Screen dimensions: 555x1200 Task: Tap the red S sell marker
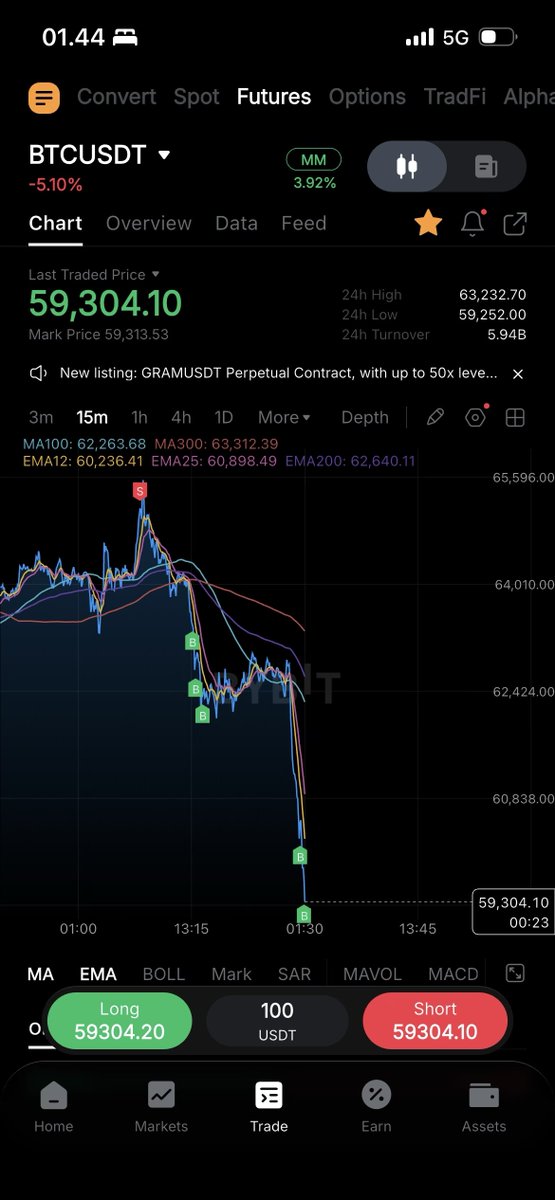140,490
